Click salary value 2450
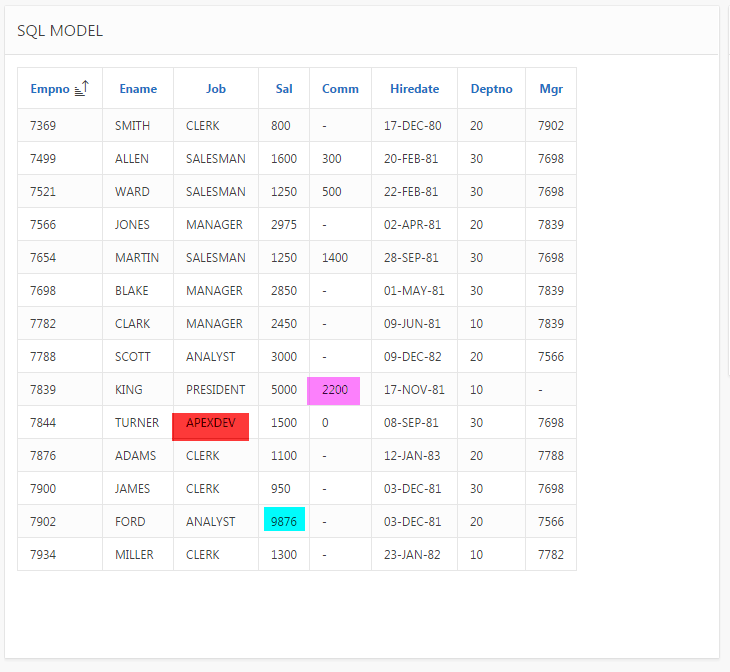This screenshot has width=730, height=672. [284, 324]
